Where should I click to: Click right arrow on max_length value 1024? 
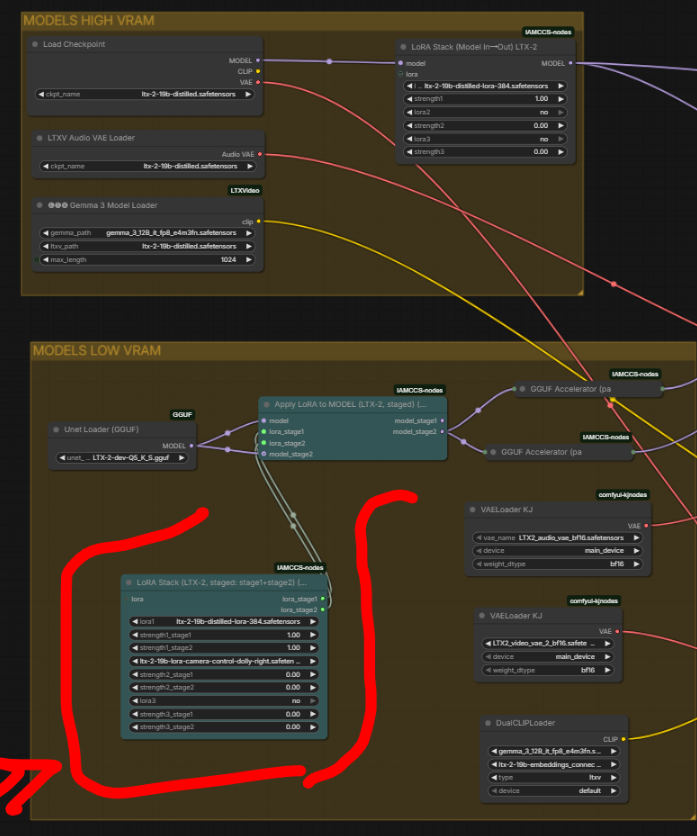(249, 259)
